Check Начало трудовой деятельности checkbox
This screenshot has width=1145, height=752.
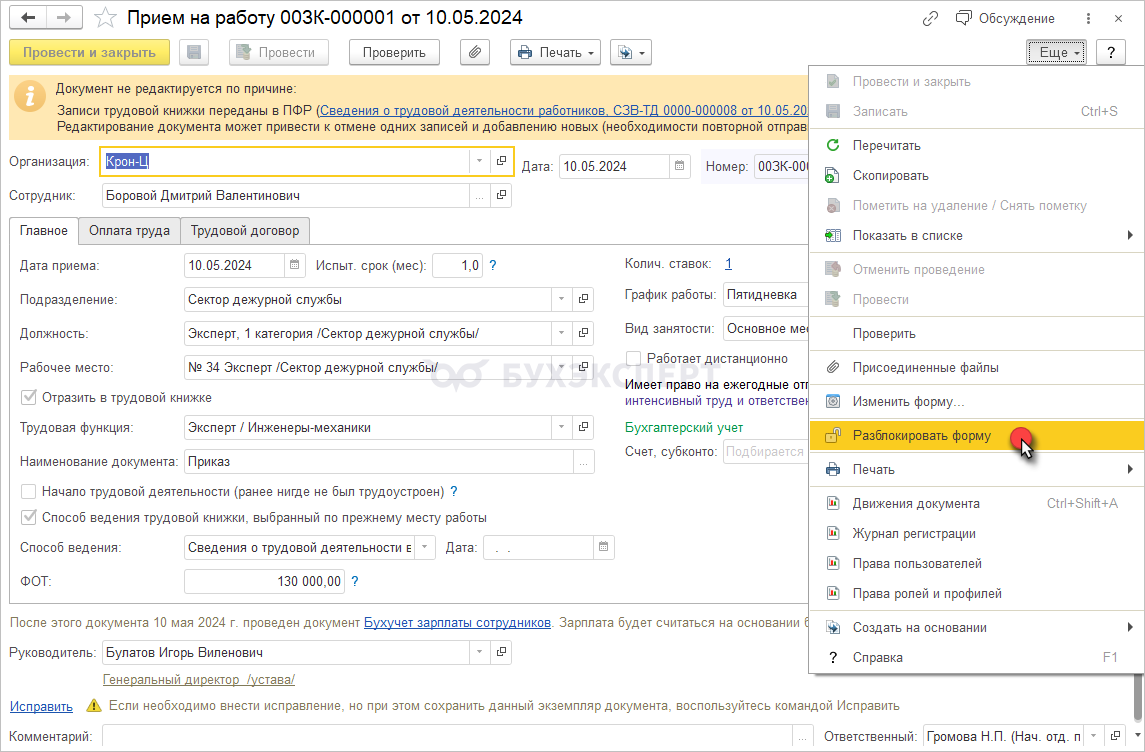29,492
